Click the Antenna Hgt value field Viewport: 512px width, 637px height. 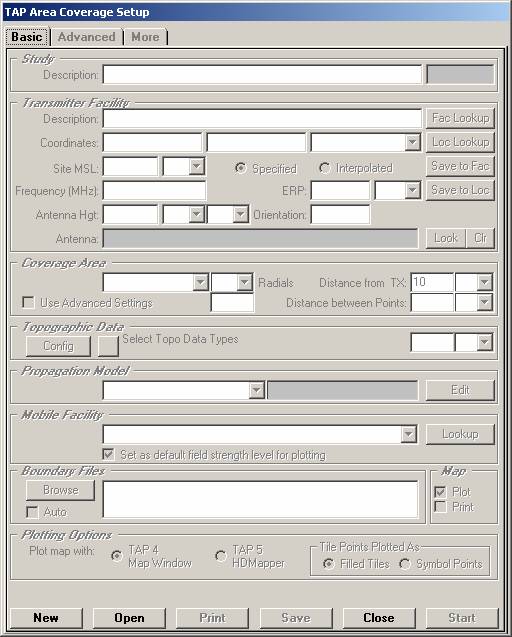[x=130, y=214]
